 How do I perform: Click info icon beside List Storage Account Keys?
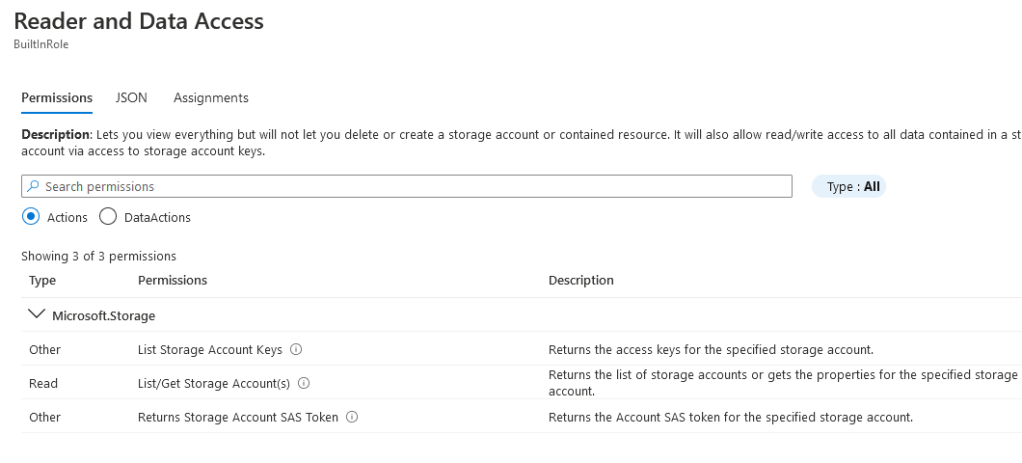pyautogui.click(x=296, y=350)
